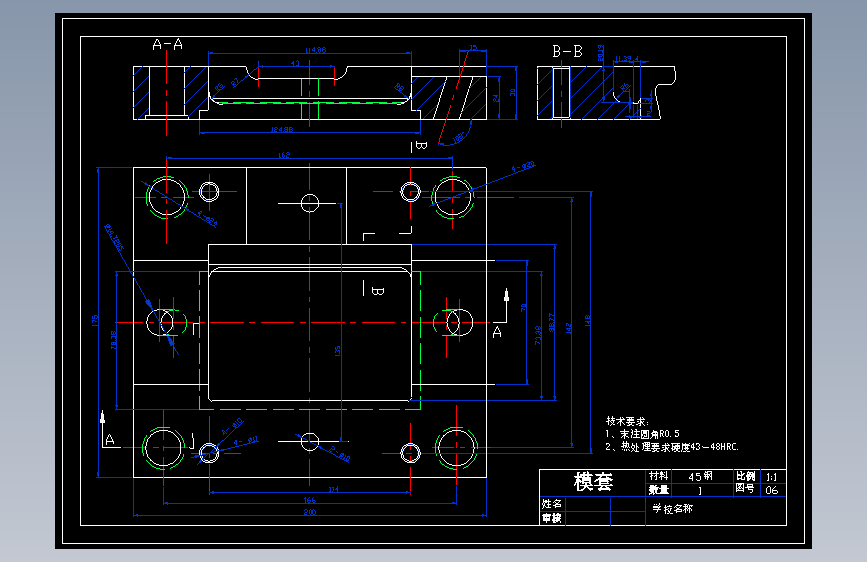Click the 姓名 label cell
The width and height of the screenshot is (867, 562).
(x=552, y=503)
